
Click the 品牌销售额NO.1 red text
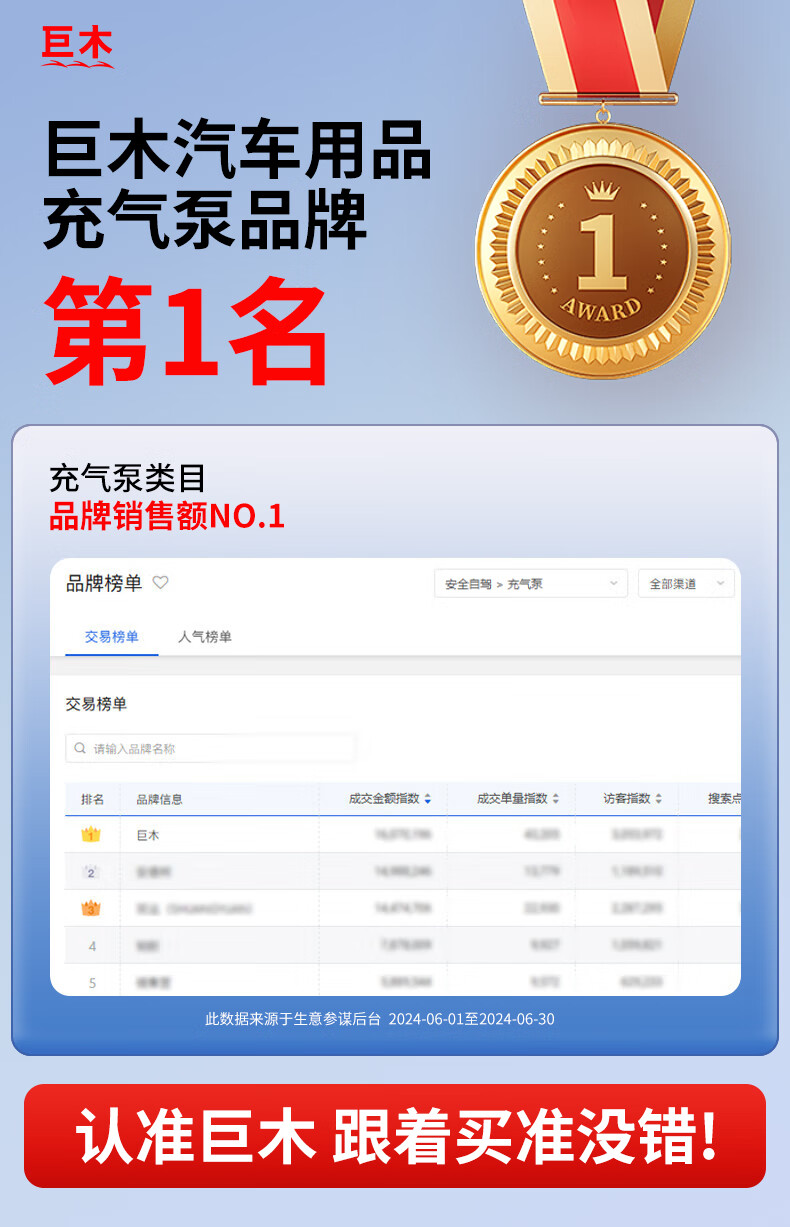(x=167, y=516)
